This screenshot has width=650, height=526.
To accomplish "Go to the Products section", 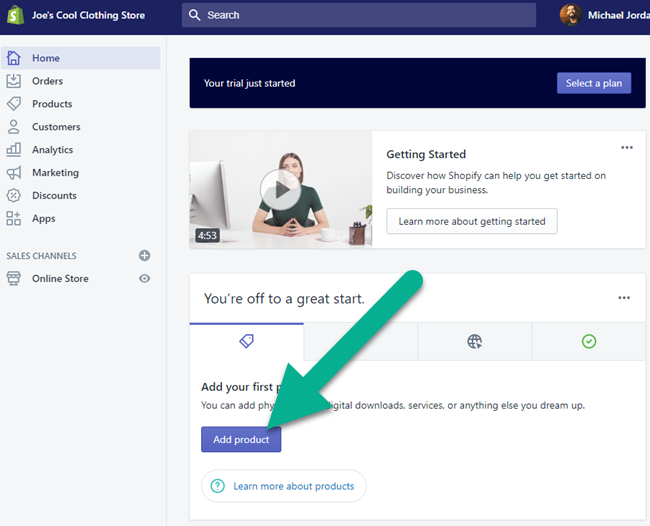I will click(x=51, y=104).
